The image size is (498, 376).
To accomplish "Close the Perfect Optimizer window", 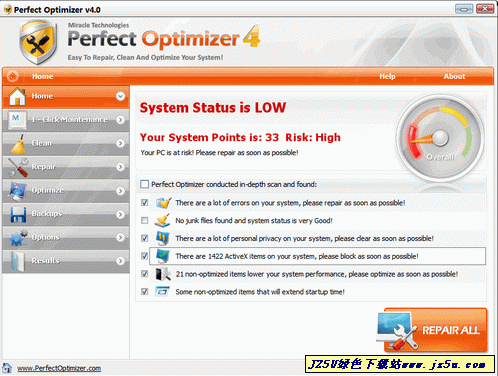I will coord(485,9).
